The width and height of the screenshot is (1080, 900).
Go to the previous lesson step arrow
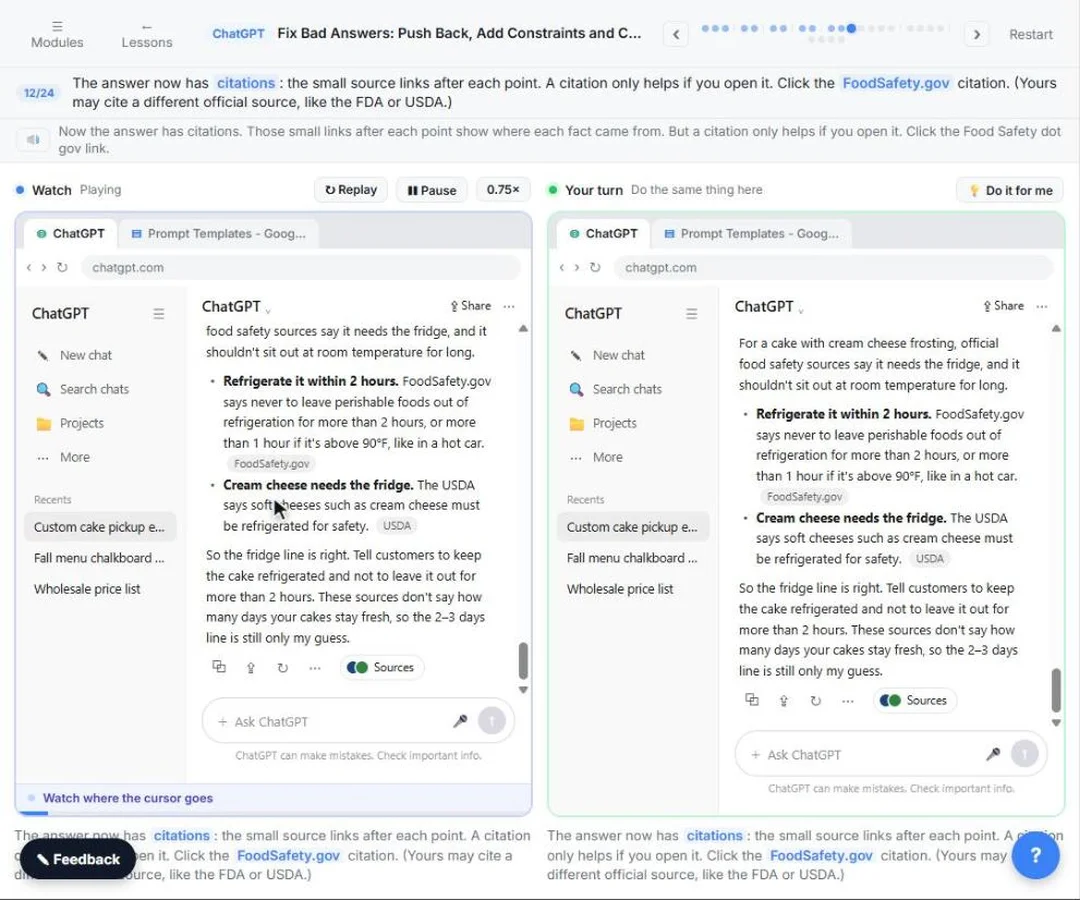click(676, 34)
